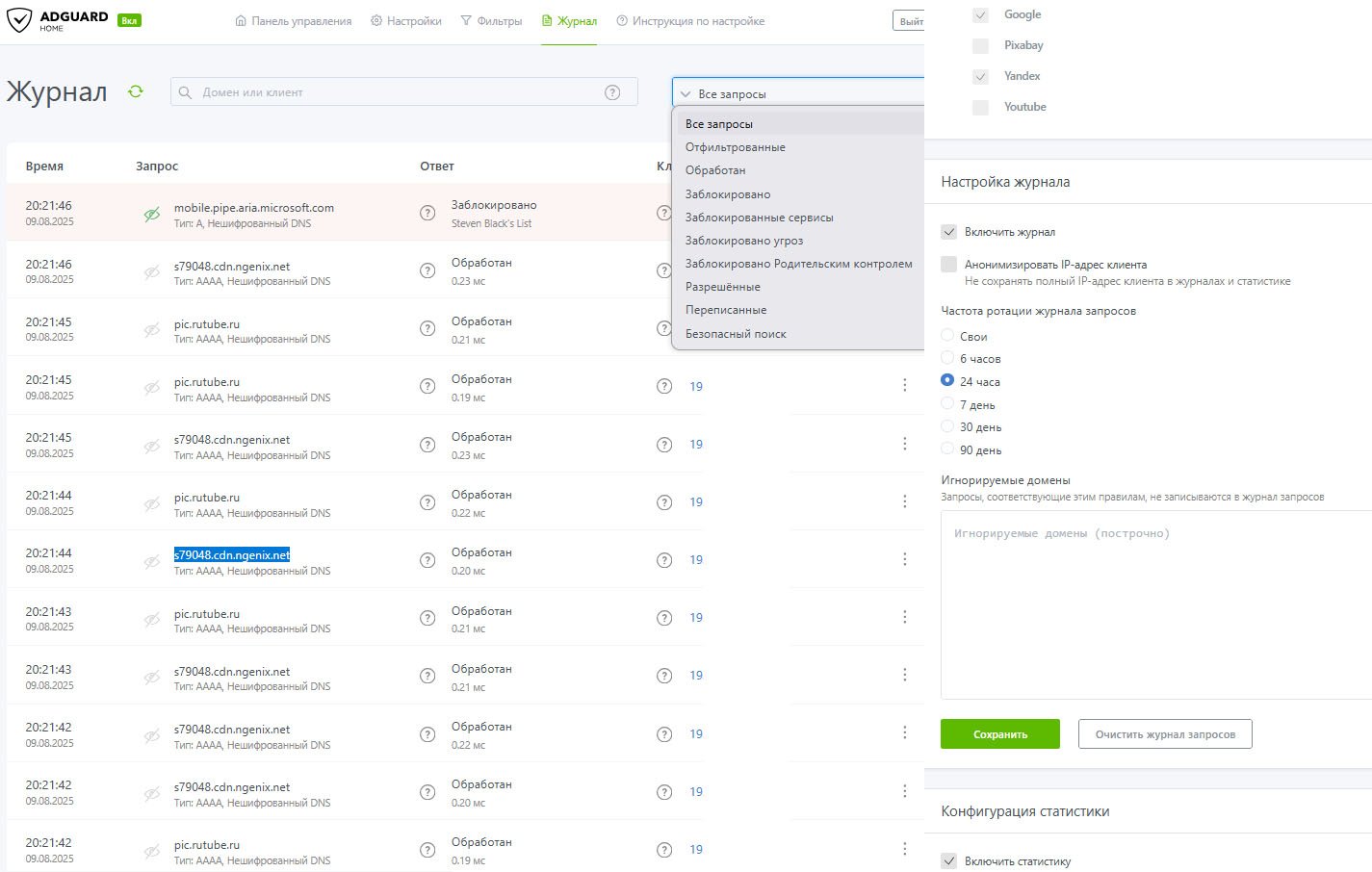This screenshot has height=872, width=1372.
Task: Click the help icon inside the search field
Action: (612, 92)
